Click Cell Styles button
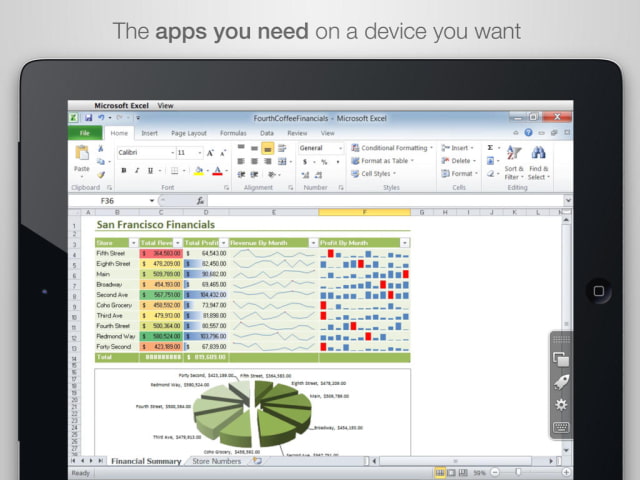The image size is (640, 480). pos(374,173)
